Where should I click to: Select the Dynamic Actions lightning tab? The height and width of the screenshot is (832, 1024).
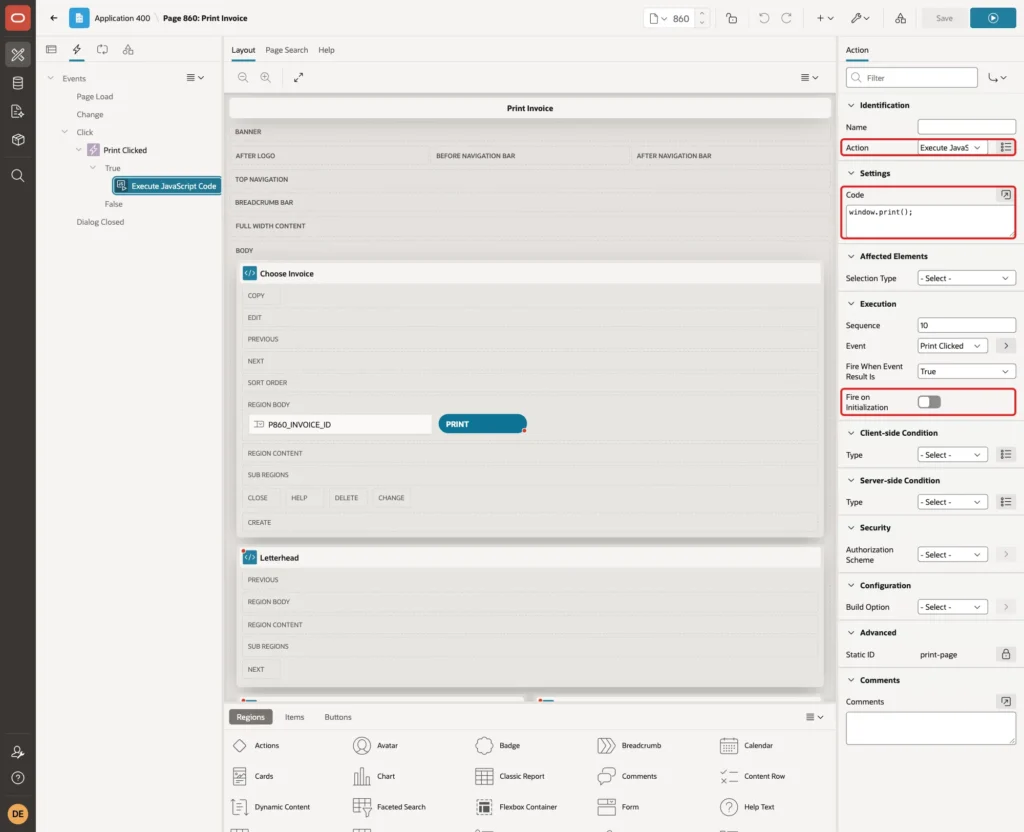77,50
